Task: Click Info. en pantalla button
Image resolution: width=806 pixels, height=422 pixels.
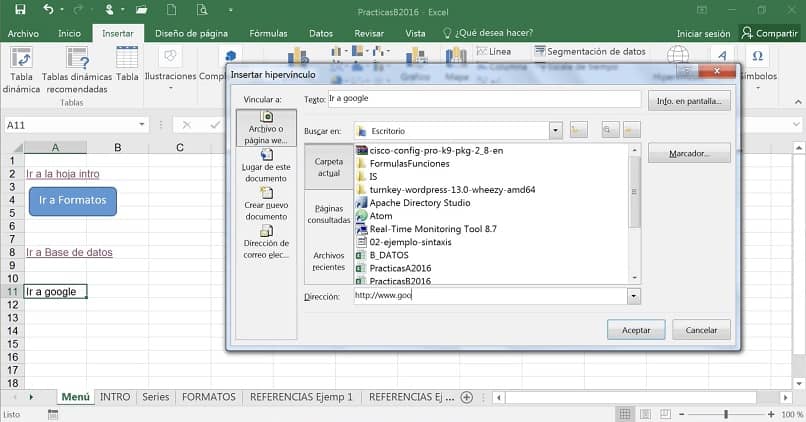Action: pyautogui.click(x=689, y=101)
